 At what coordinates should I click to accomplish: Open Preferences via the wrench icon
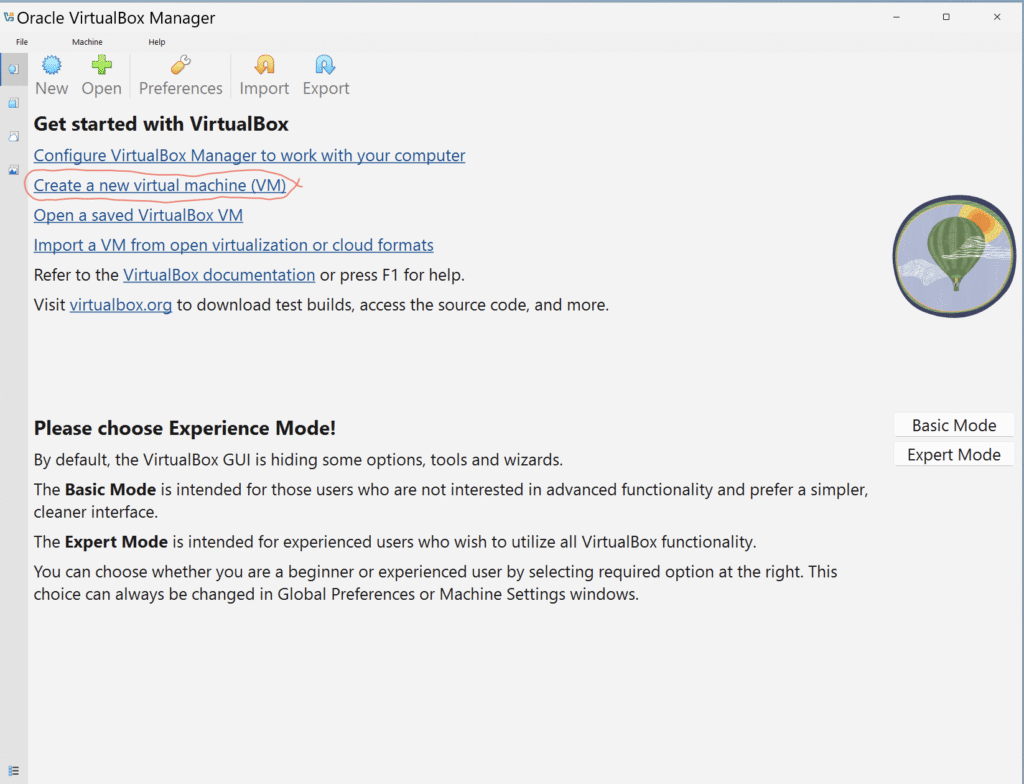(180, 66)
